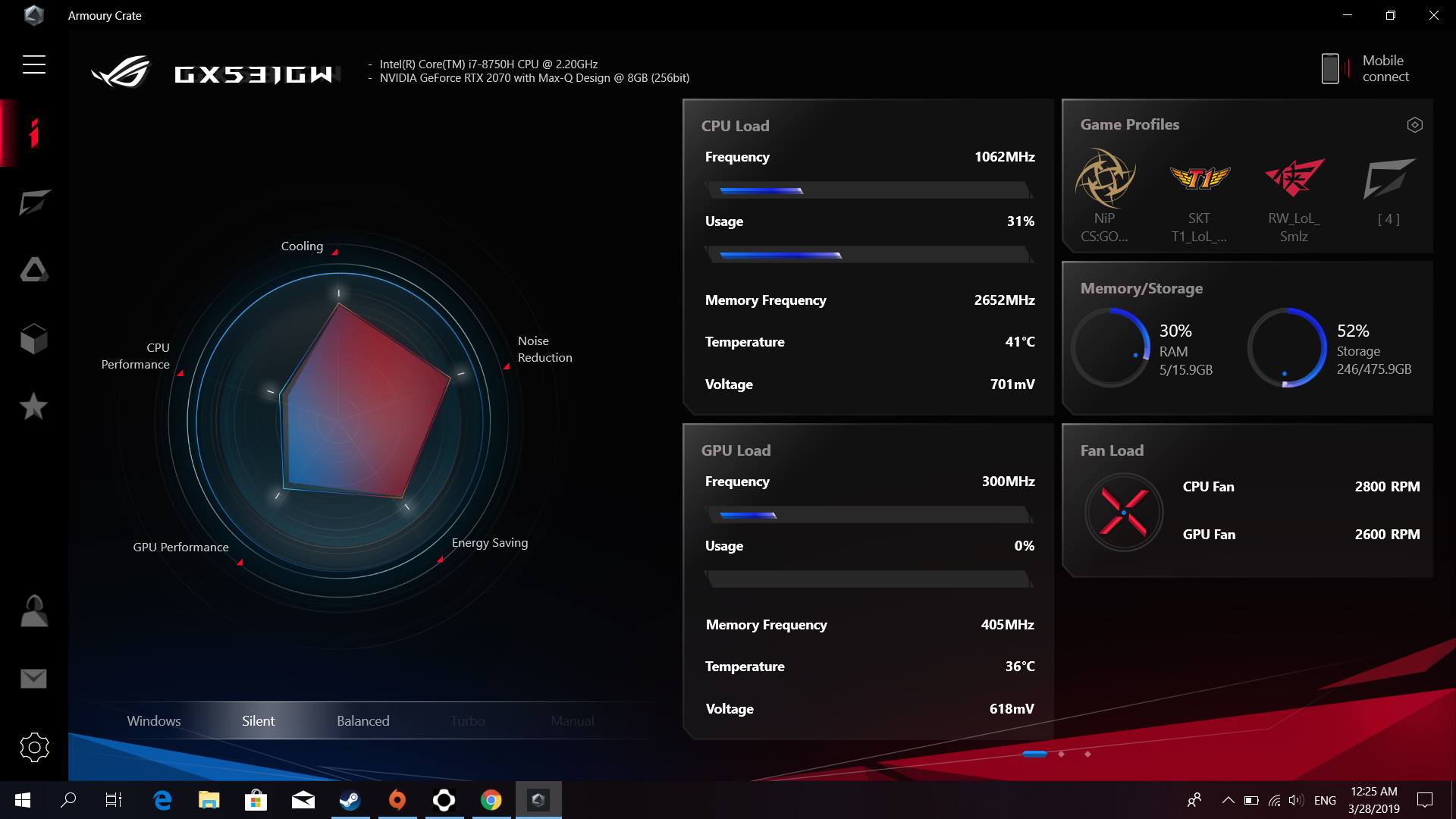
Task: Show hidden system tray icons chevron
Action: 1227,800
